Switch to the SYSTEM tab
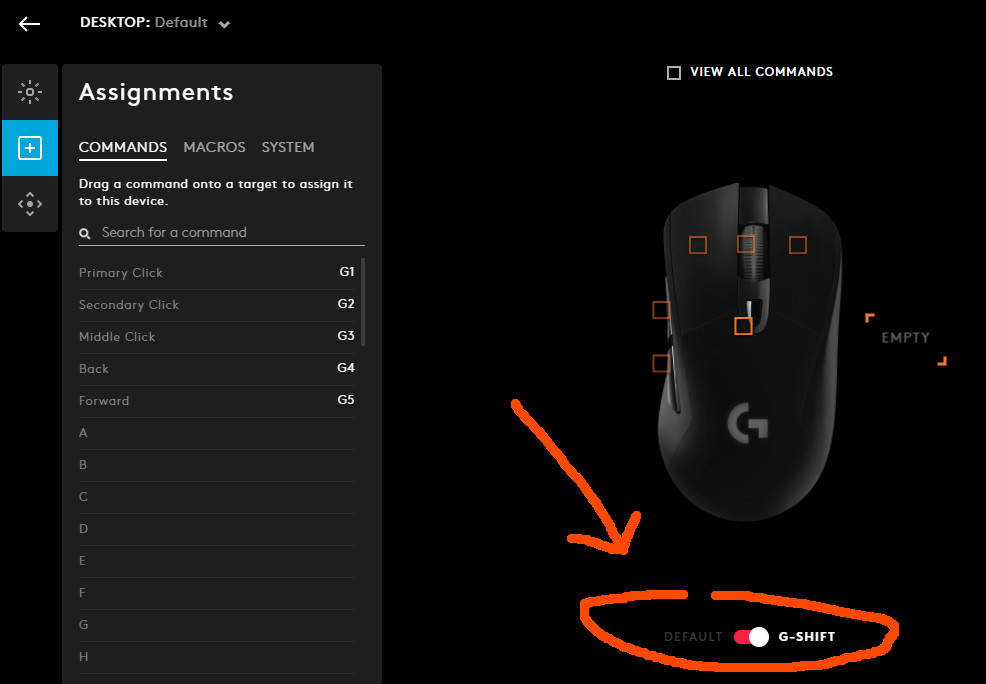 pos(288,147)
